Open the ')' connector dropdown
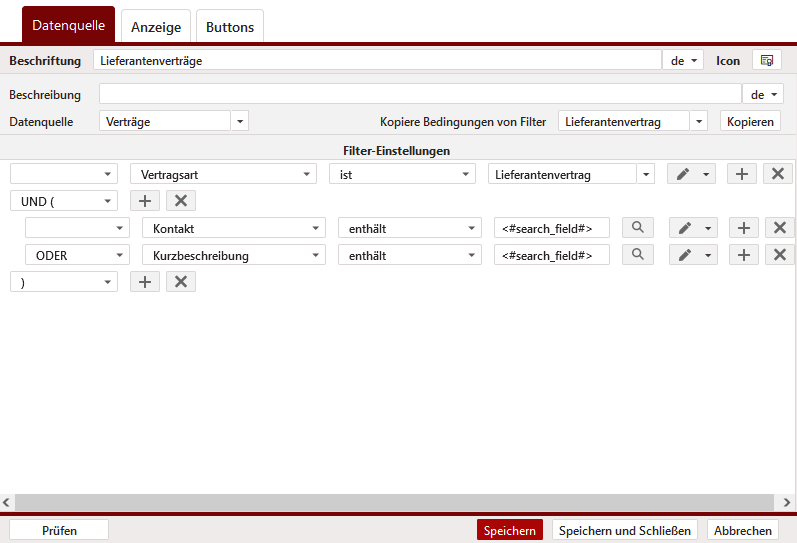Image resolution: width=797 pixels, height=543 pixels. coord(64,282)
